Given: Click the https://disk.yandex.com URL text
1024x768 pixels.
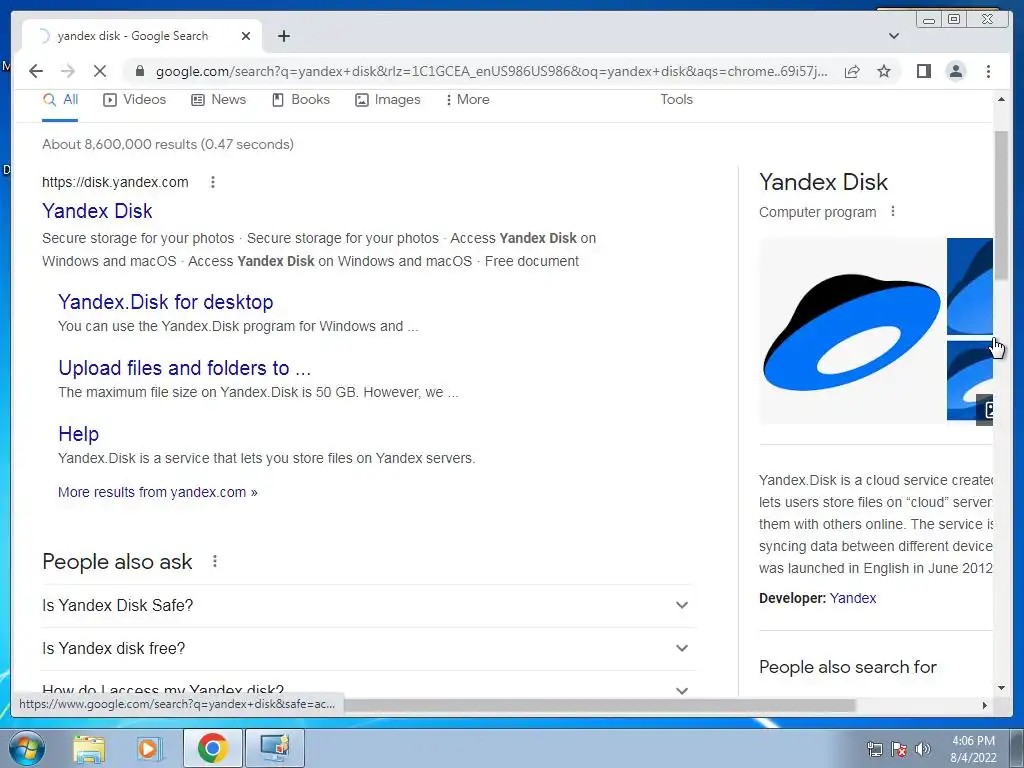Looking at the screenshot, I should pyautogui.click(x=115, y=182).
